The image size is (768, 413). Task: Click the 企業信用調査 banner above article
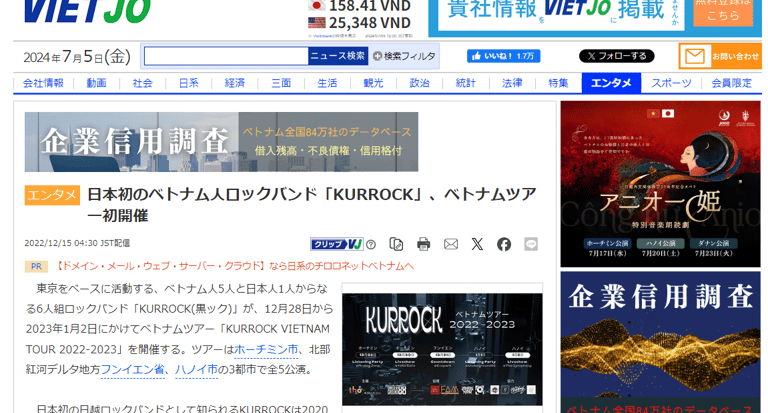pyautogui.click(x=221, y=142)
